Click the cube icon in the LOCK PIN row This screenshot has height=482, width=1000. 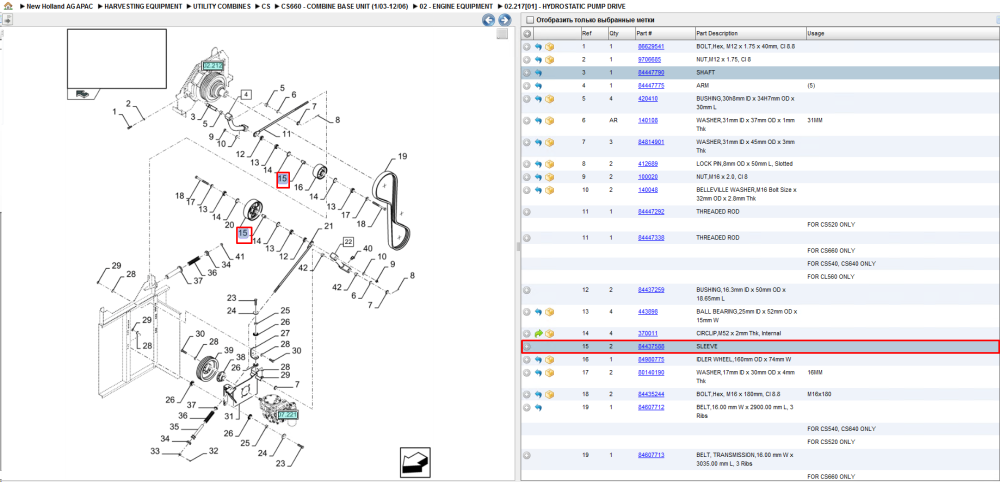click(549, 164)
